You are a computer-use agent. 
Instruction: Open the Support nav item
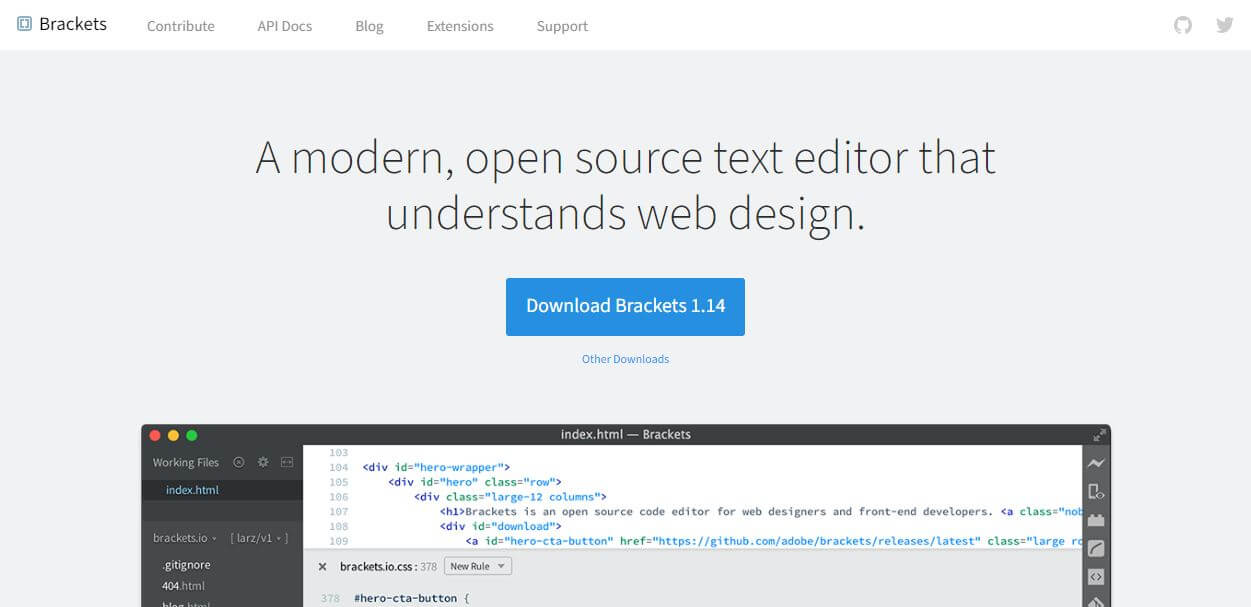[562, 26]
